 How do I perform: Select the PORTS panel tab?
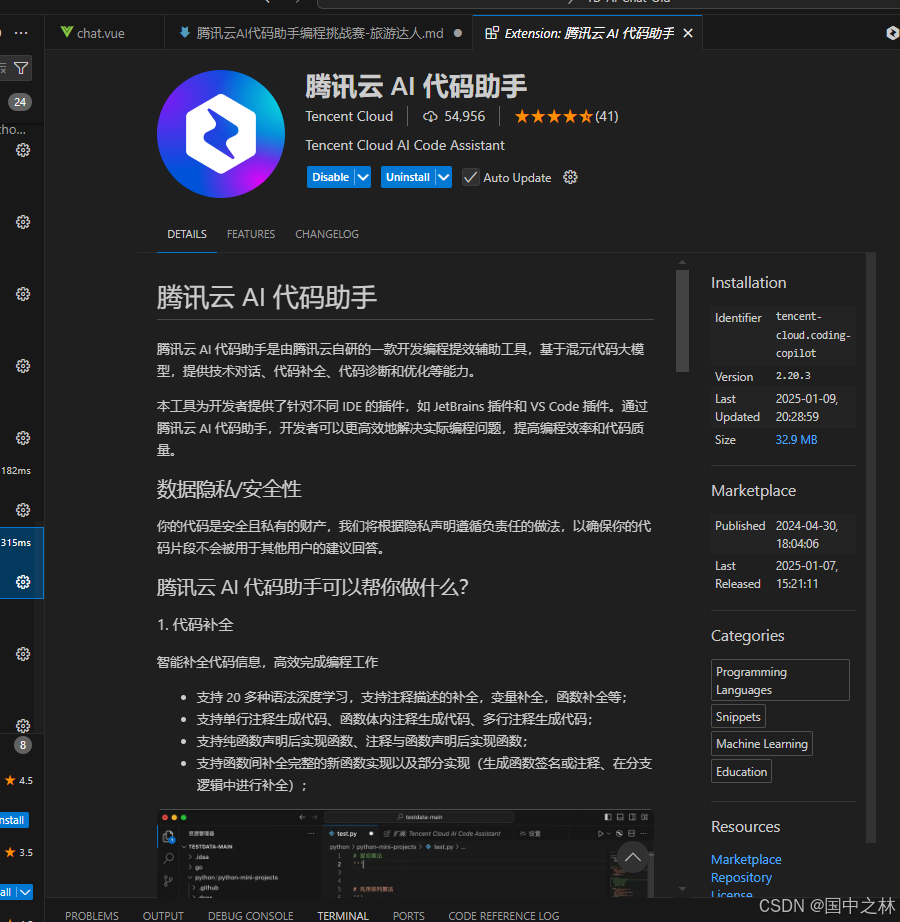(x=409, y=916)
